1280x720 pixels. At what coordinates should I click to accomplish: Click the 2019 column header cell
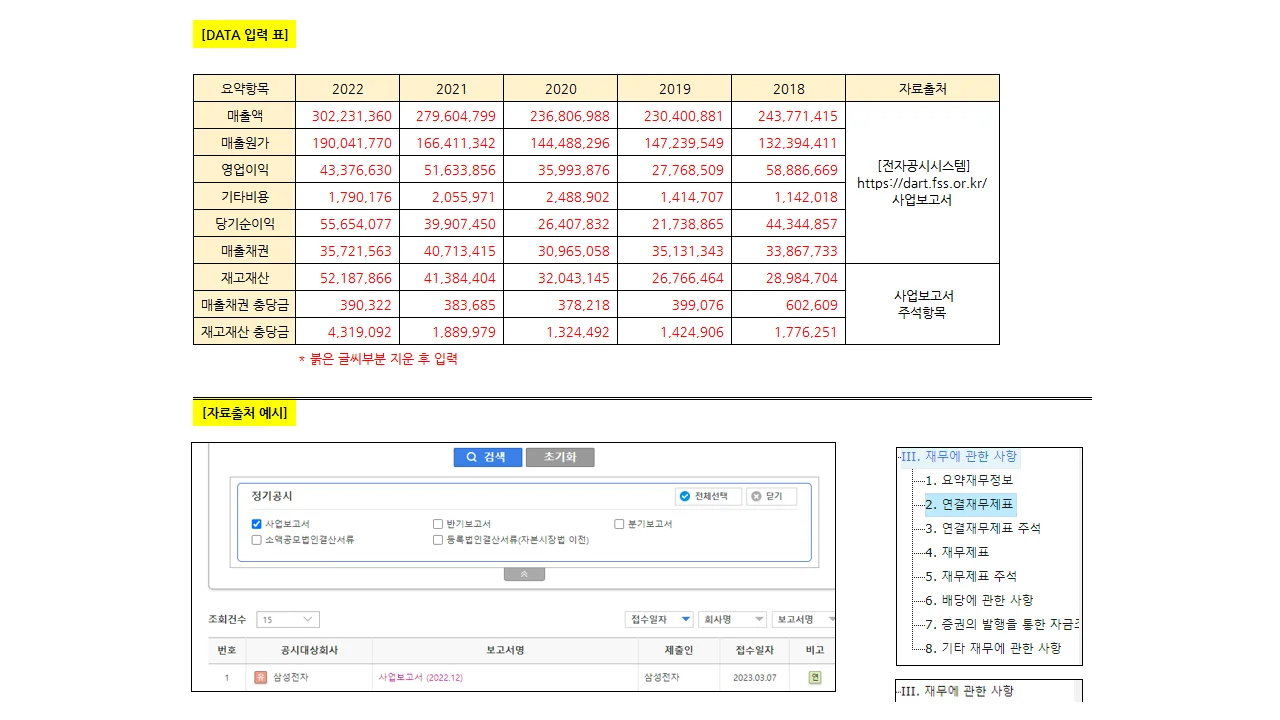click(x=675, y=88)
